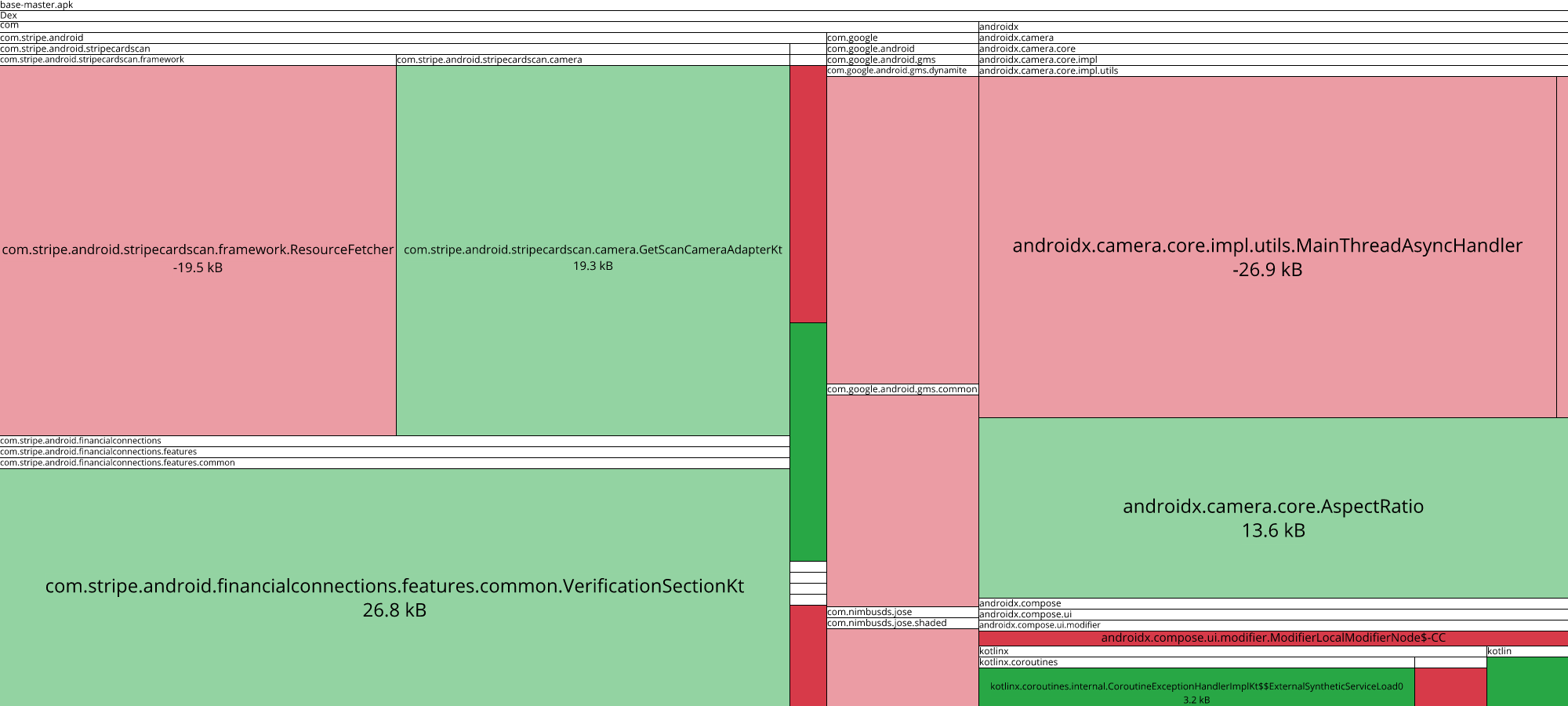The image size is (1568, 706).
Task: Click the com.nimbusds.jose header
Action: coord(902,612)
